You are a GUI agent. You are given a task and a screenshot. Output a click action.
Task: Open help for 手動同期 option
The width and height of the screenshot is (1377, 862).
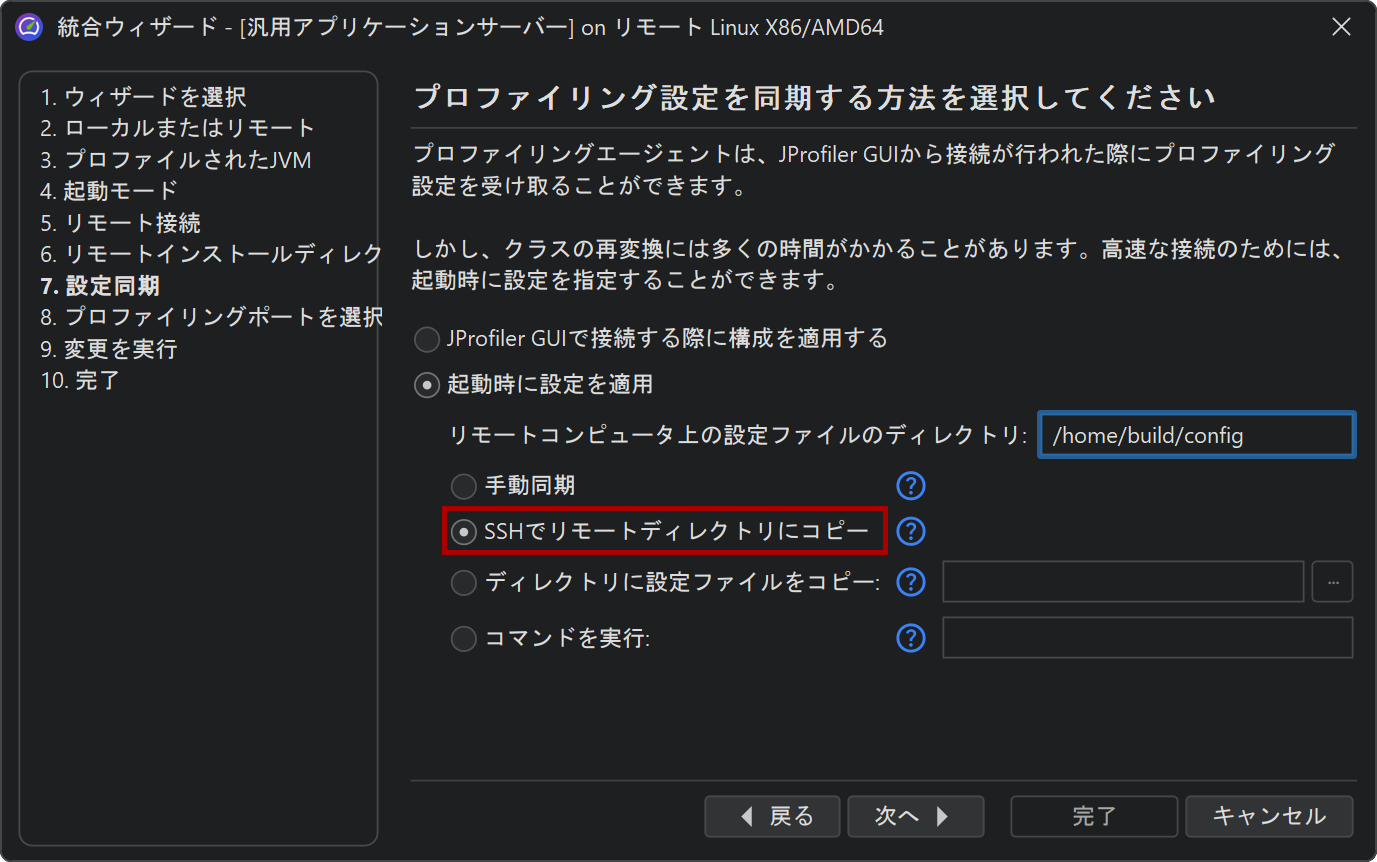tap(910, 486)
